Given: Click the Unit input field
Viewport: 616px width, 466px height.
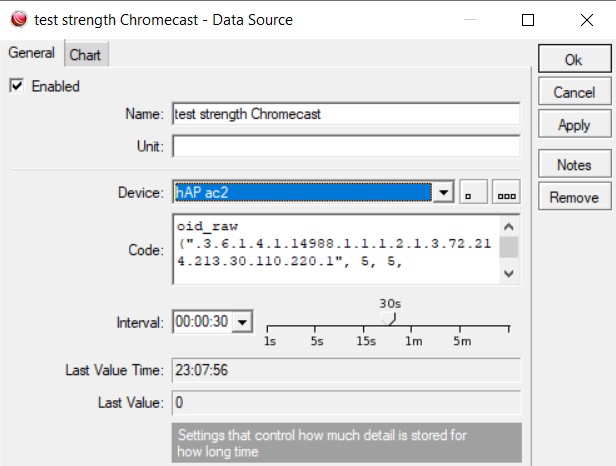Looking at the screenshot, I should pyautogui.click(x=346, y=146).
